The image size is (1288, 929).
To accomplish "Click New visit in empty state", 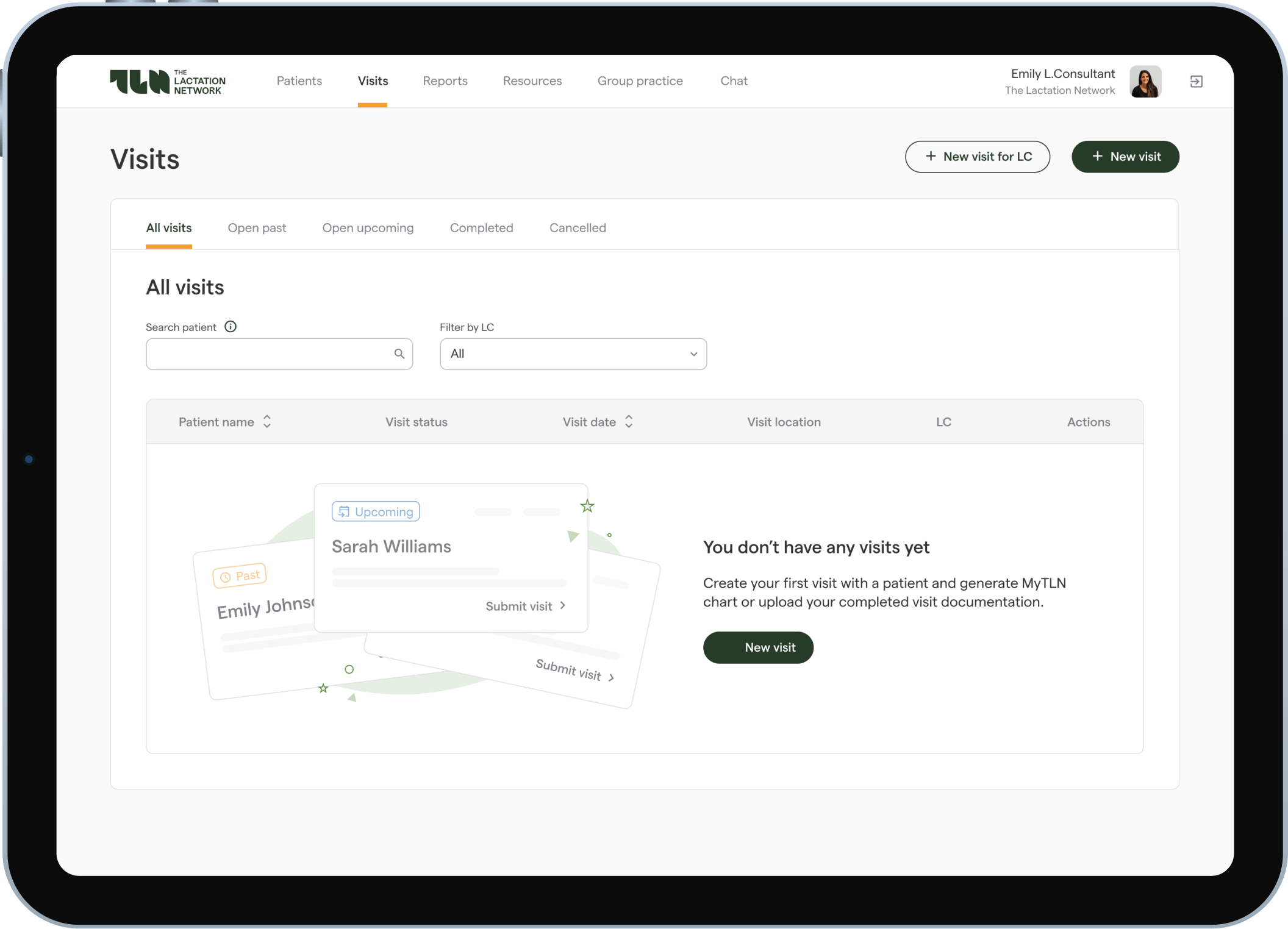I will [758, 647].
